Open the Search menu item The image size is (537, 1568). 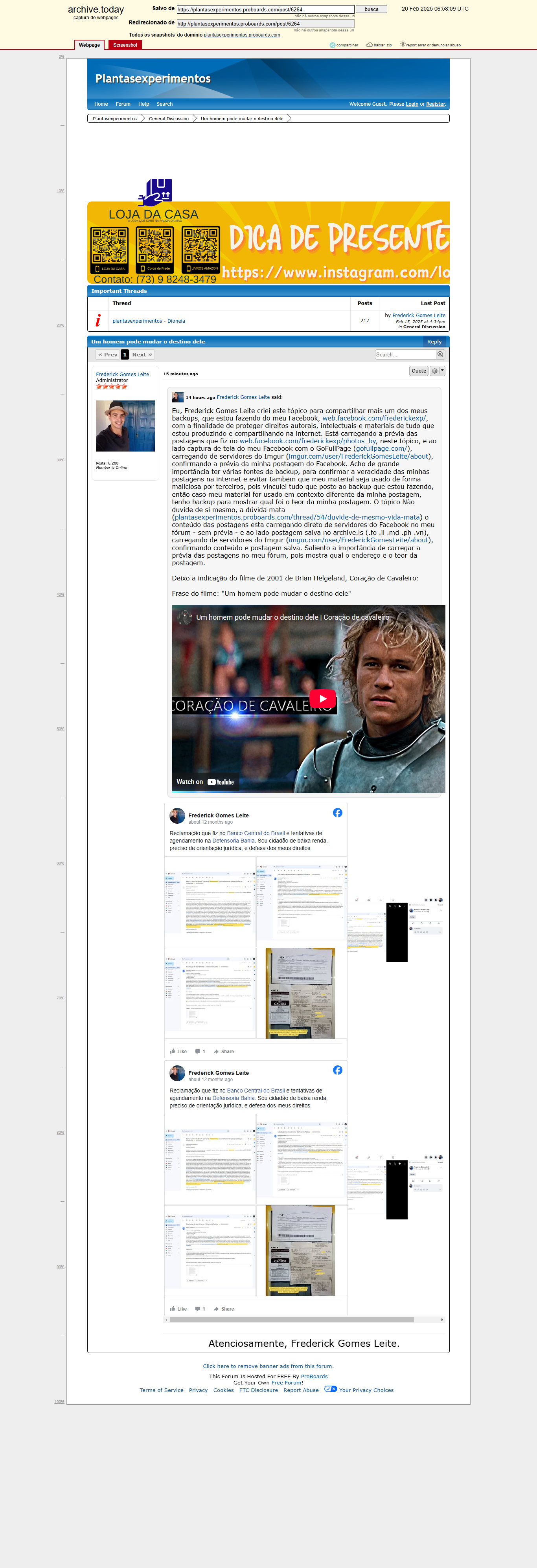[x=164, y=104]
